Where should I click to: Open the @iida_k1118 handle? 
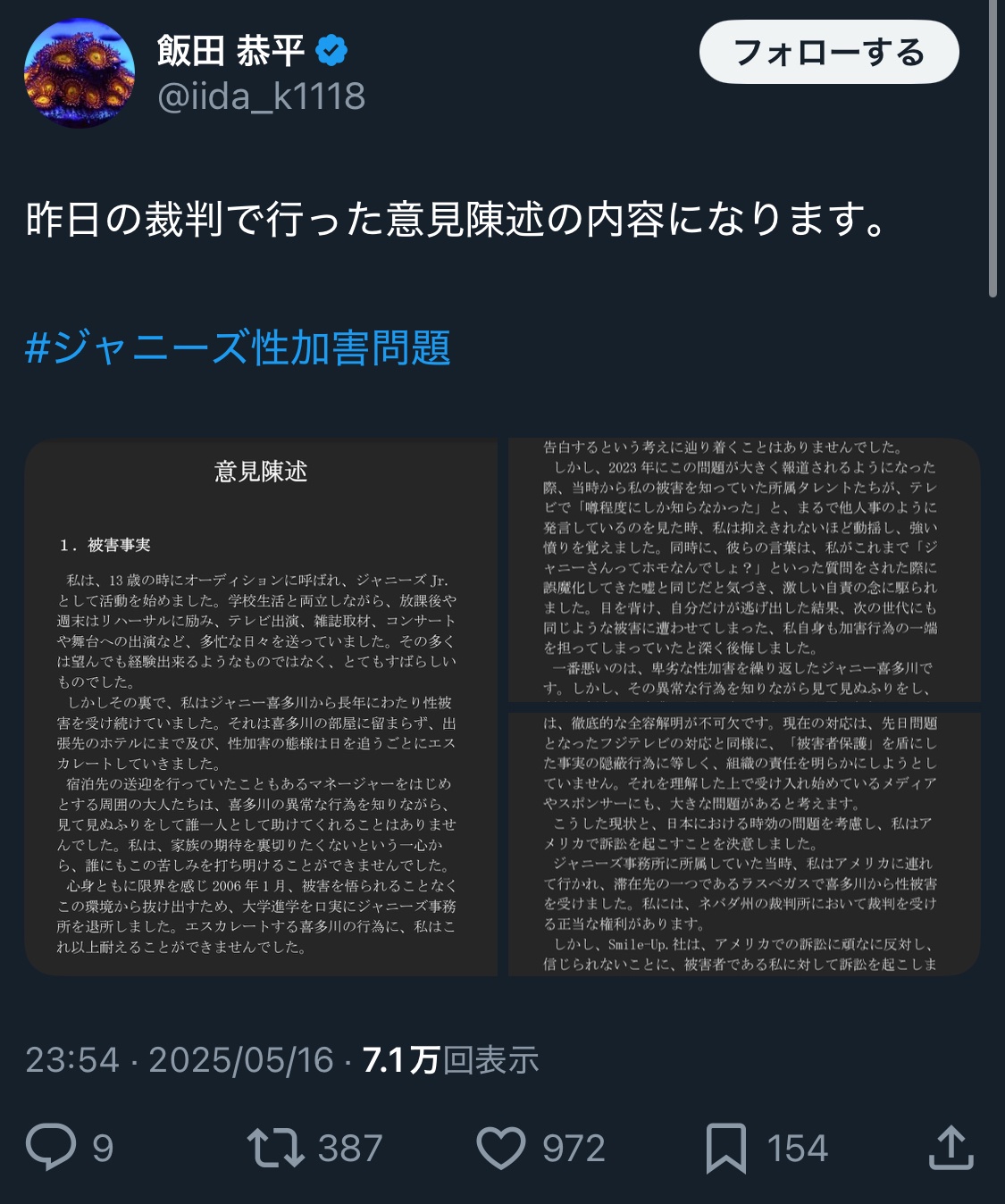click(261, 96)
